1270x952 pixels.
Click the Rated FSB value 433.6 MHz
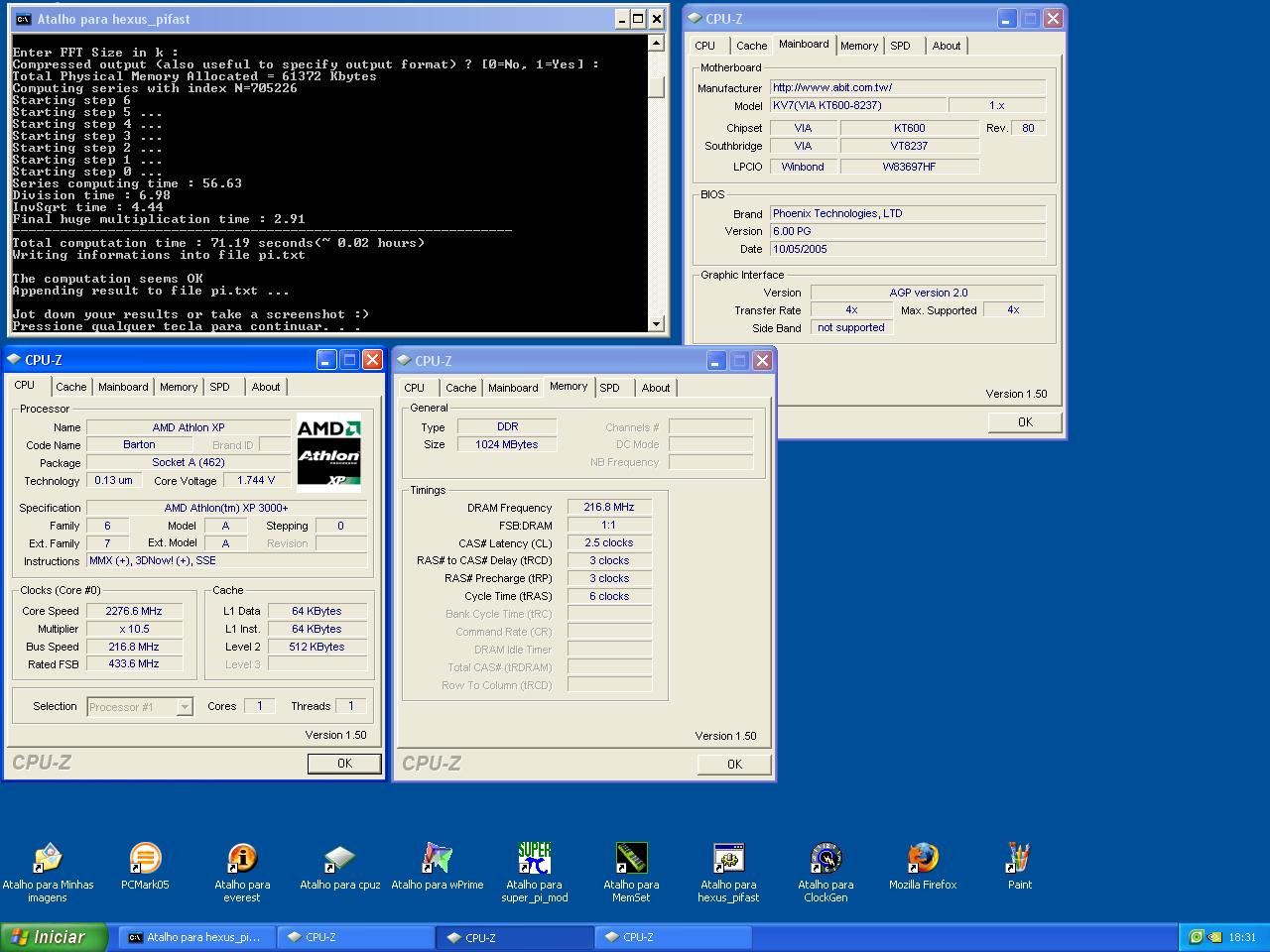(x=134, y=664)
